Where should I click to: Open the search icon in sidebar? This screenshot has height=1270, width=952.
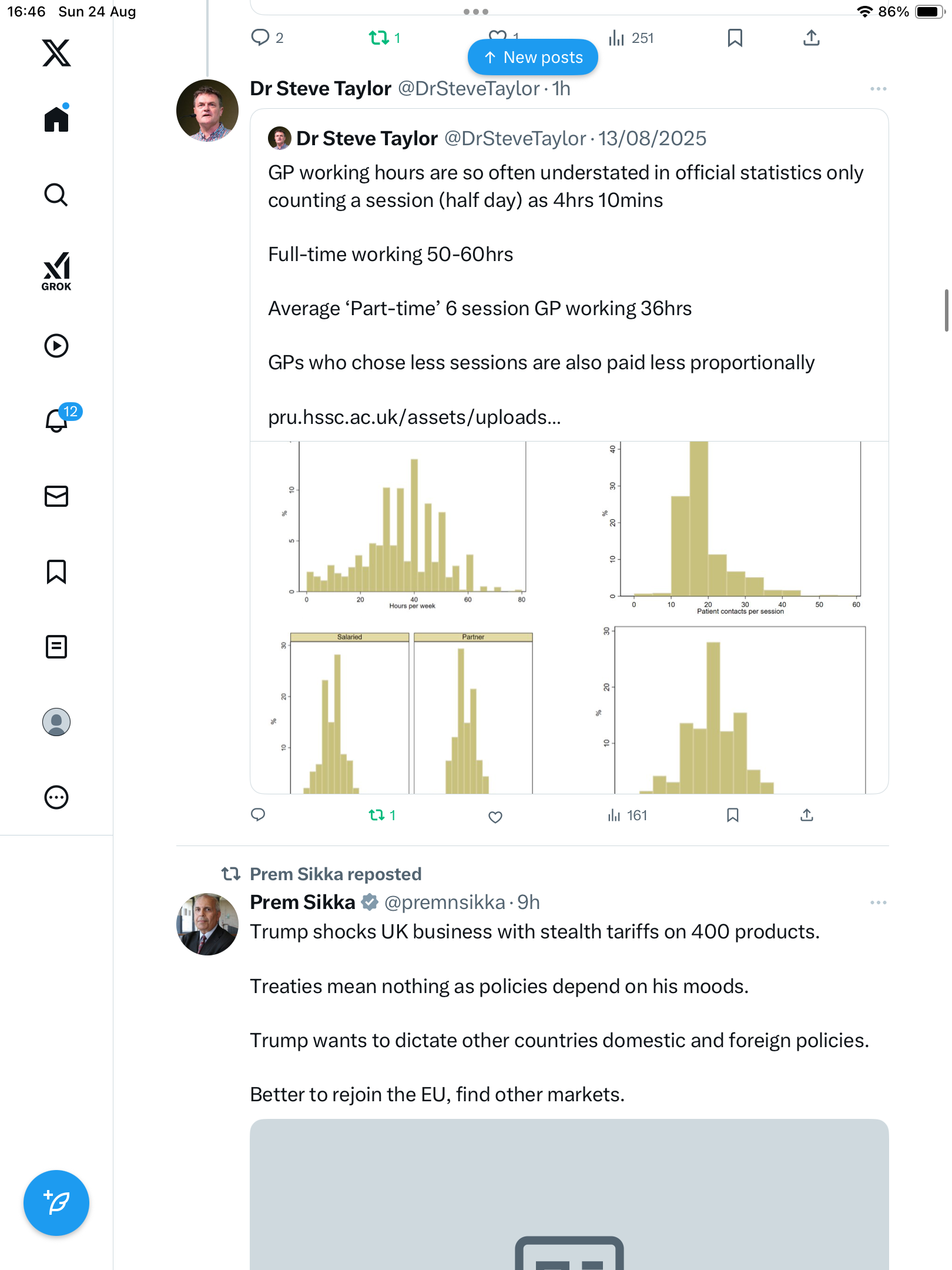click(x=56, y=195)
